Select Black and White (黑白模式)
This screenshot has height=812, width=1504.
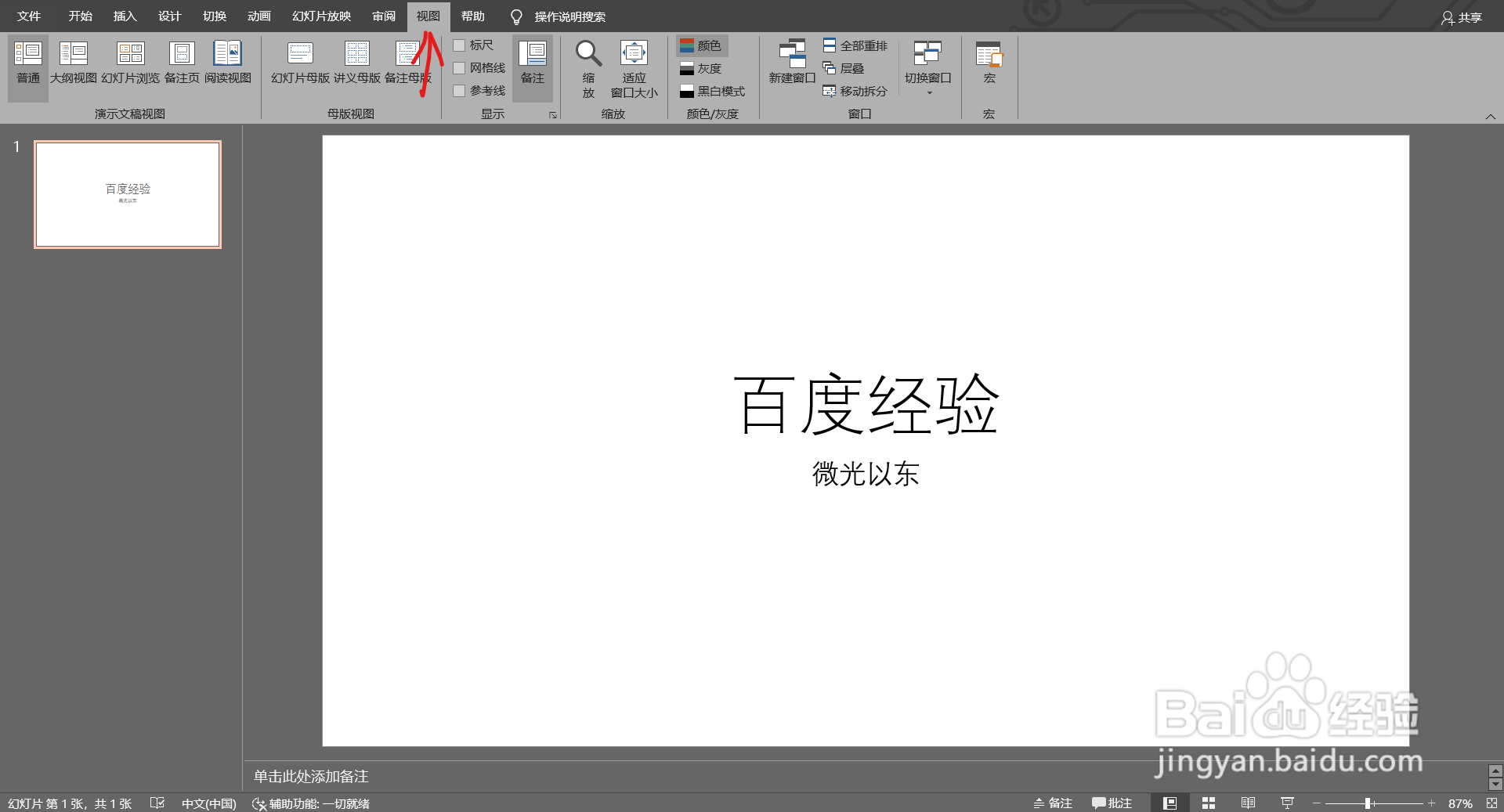[x=713, y=92]
